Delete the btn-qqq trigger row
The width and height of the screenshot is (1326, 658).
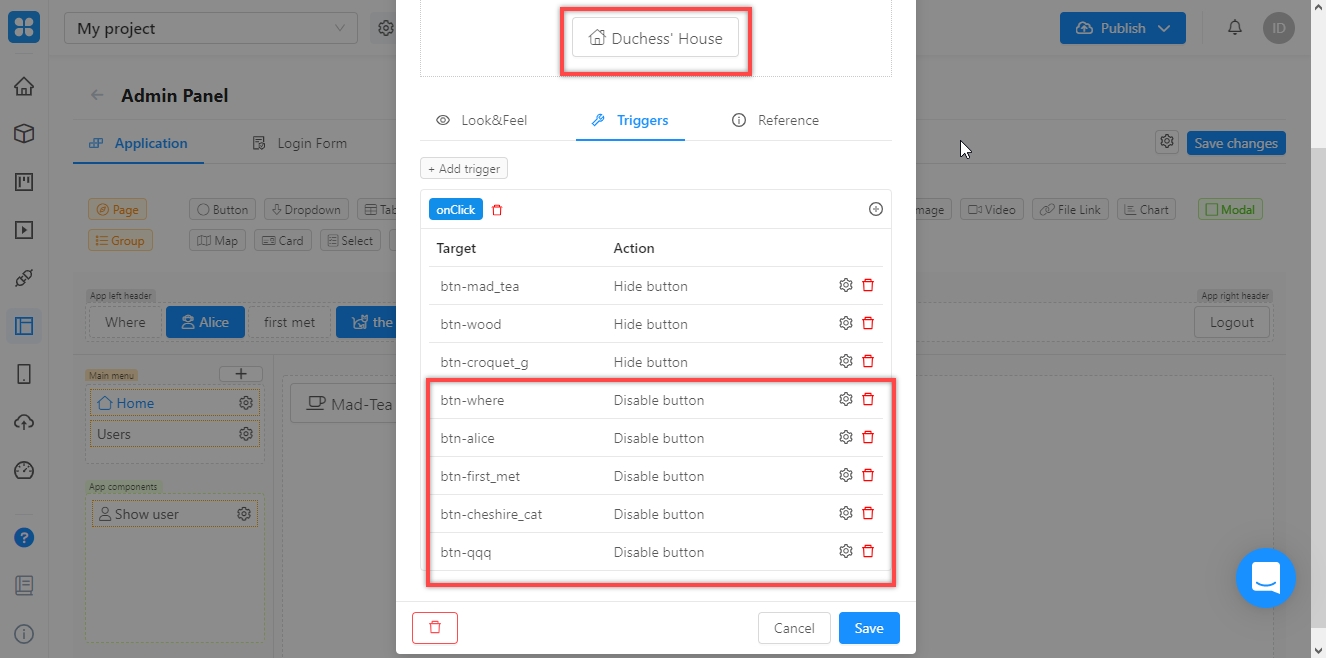point(868,552)
